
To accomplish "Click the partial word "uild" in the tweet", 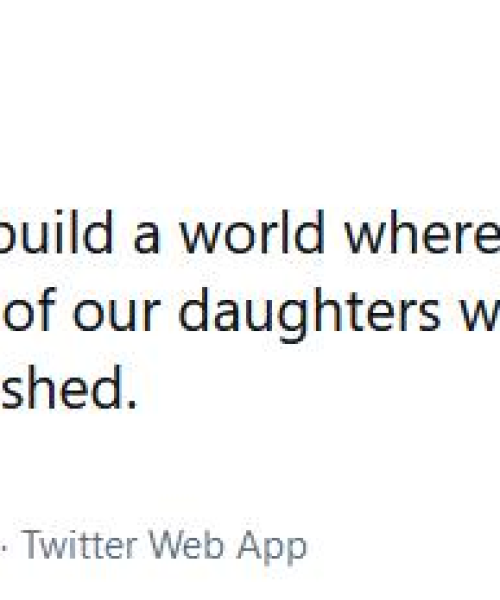I will point(57,232).
